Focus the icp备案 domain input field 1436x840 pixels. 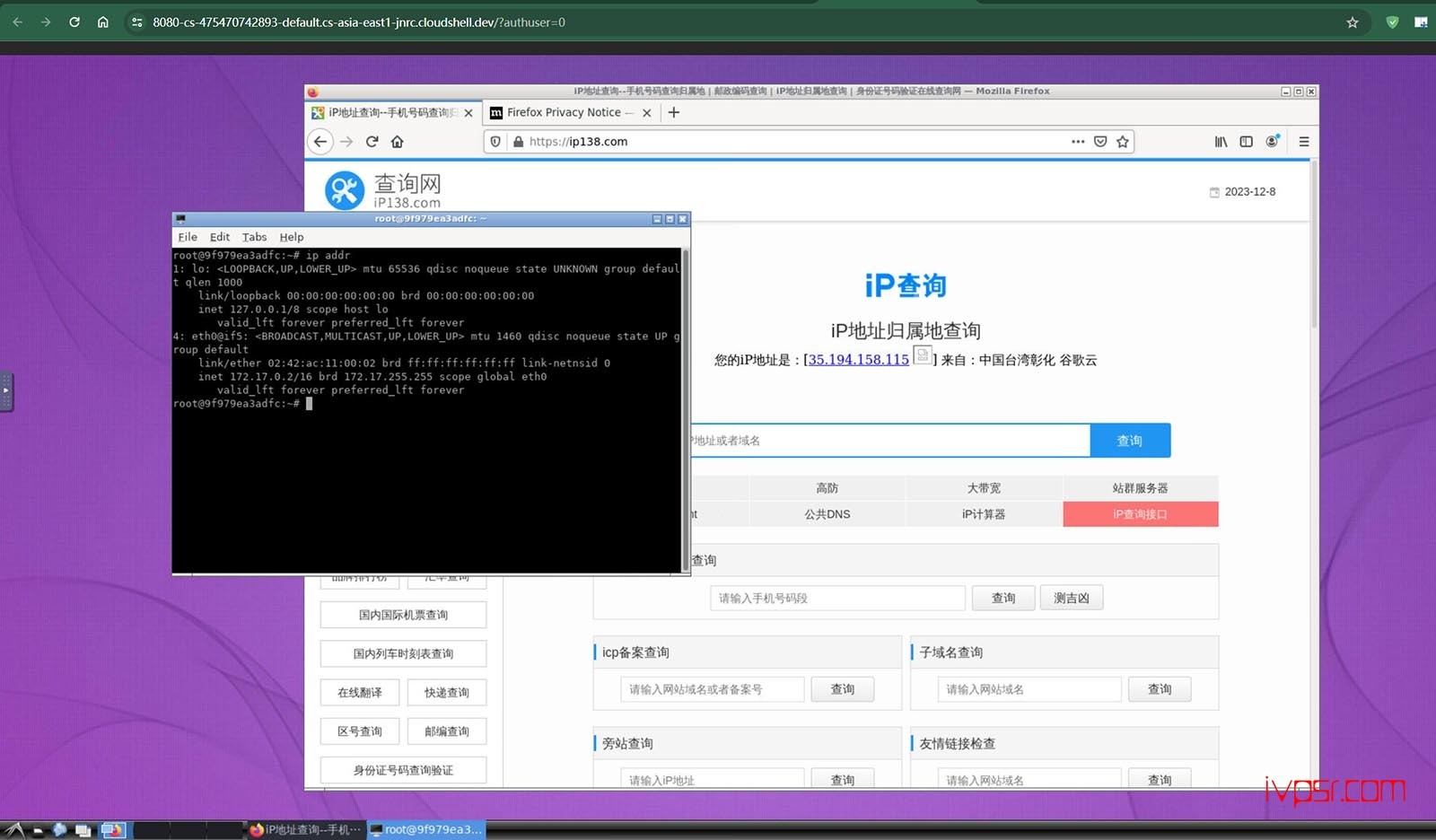(712, 689)
